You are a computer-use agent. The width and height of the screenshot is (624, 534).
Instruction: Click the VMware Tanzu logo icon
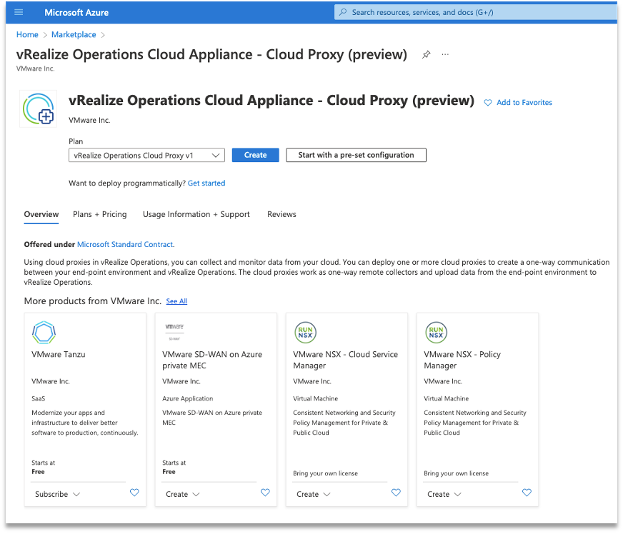(x=44, y=332)
